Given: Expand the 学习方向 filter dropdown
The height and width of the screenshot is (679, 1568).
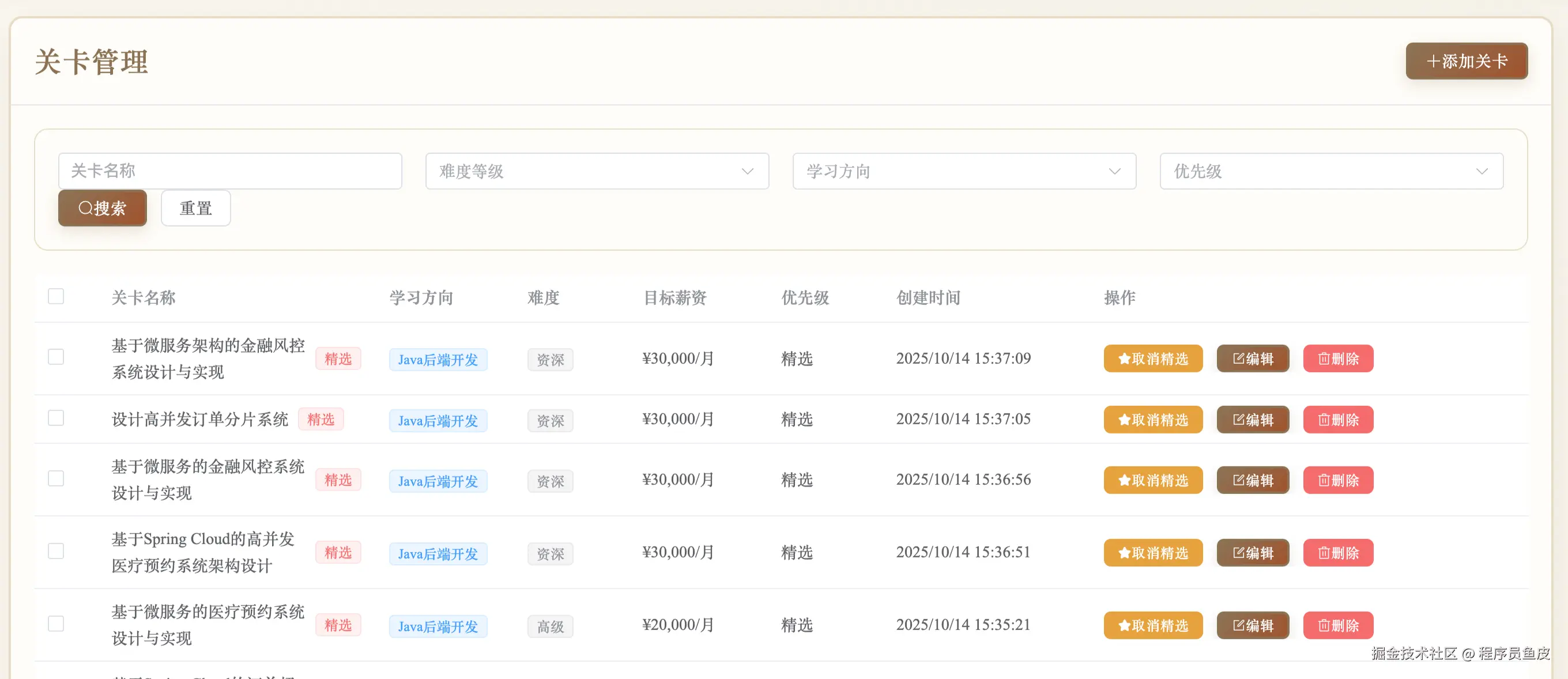Looking at the screenshot, I should pos(963,172).
